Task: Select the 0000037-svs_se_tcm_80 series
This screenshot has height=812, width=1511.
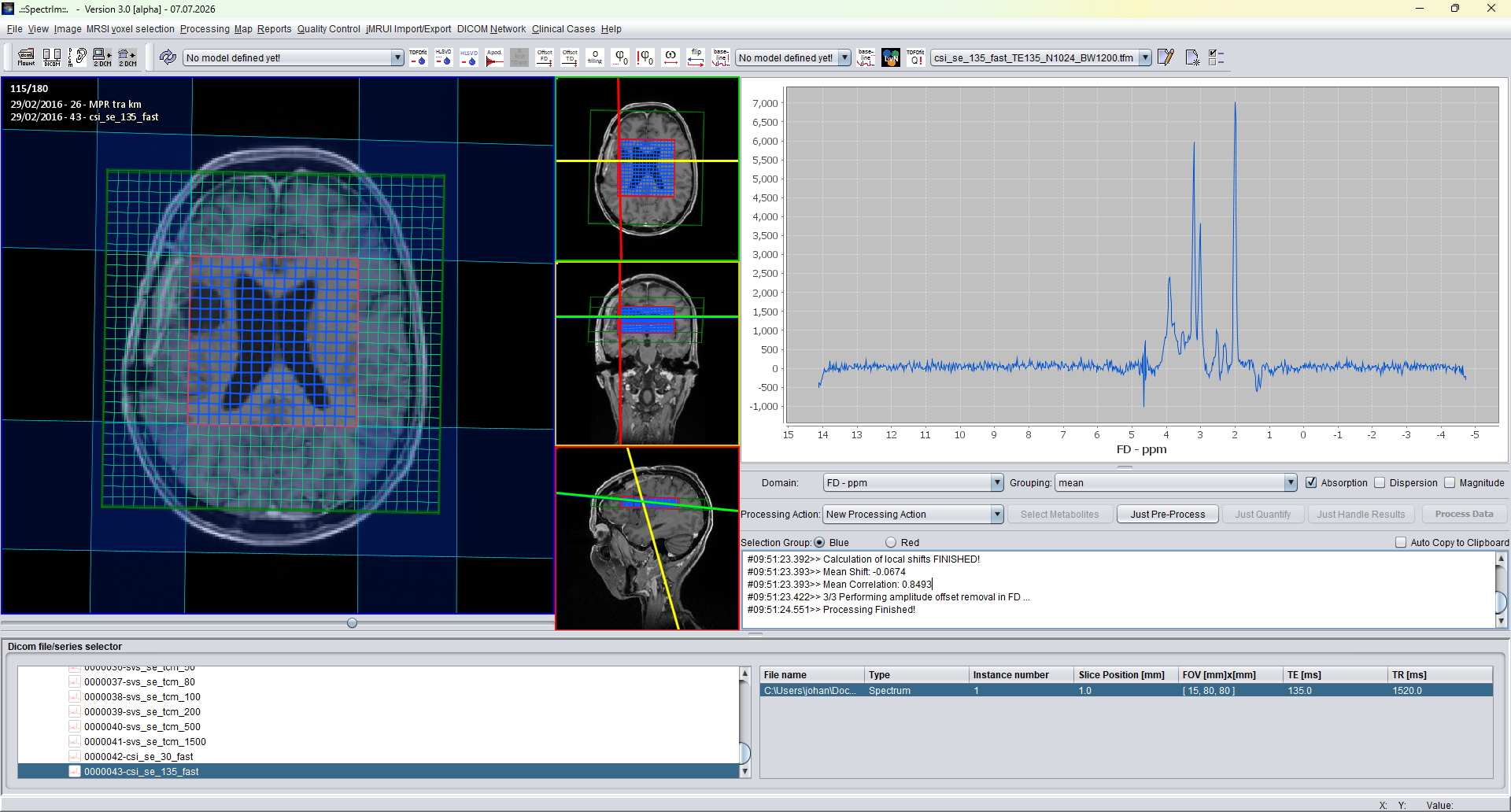Action: tap(139, 681)
